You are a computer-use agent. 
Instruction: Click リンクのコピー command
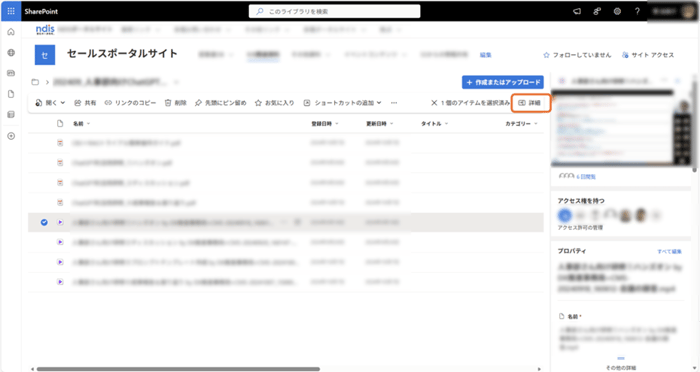pos(130,103)
